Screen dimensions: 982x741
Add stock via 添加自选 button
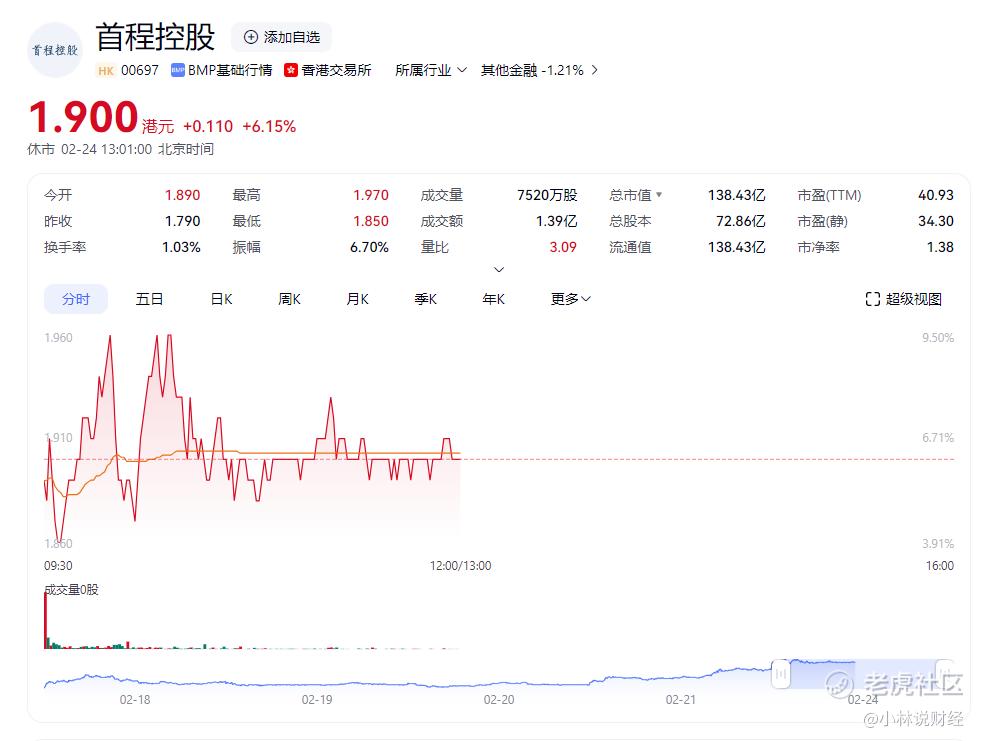[281, 37]
